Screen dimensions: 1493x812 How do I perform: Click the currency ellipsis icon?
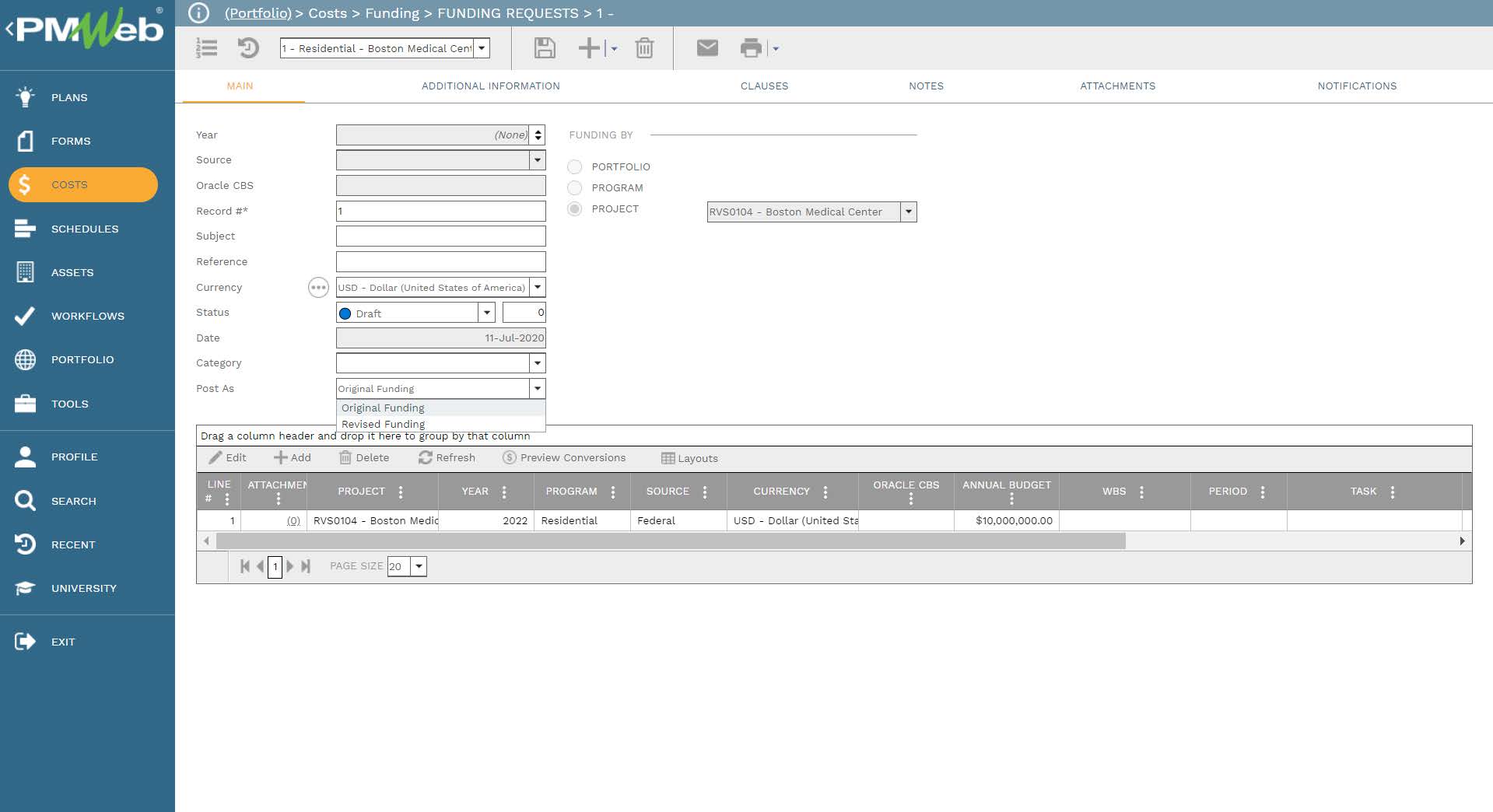[x=318, y=288]
